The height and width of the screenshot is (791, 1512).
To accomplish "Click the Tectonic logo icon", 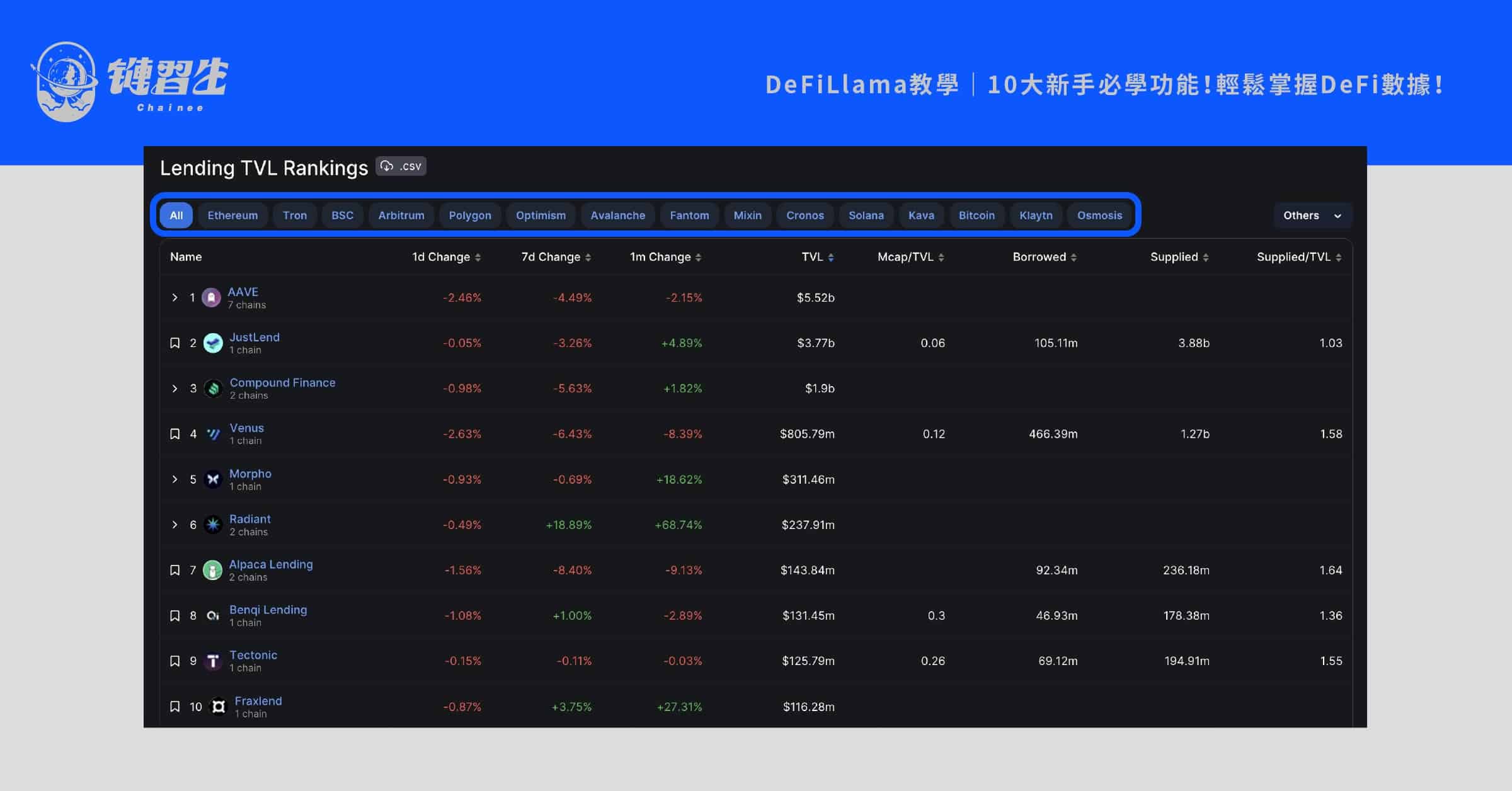I will (x=213, y=661).
